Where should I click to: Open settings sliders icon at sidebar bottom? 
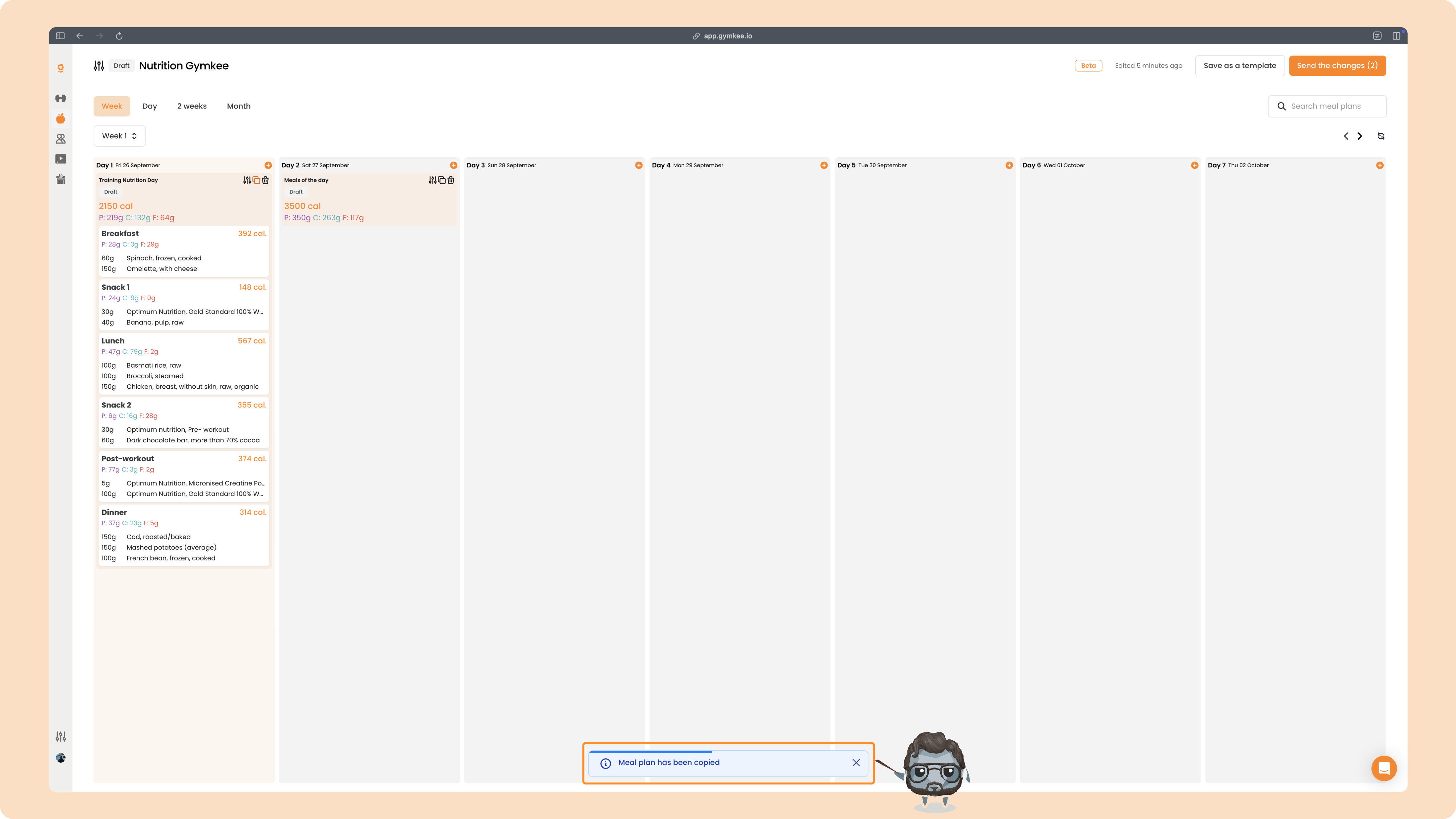tap(60, 736)
